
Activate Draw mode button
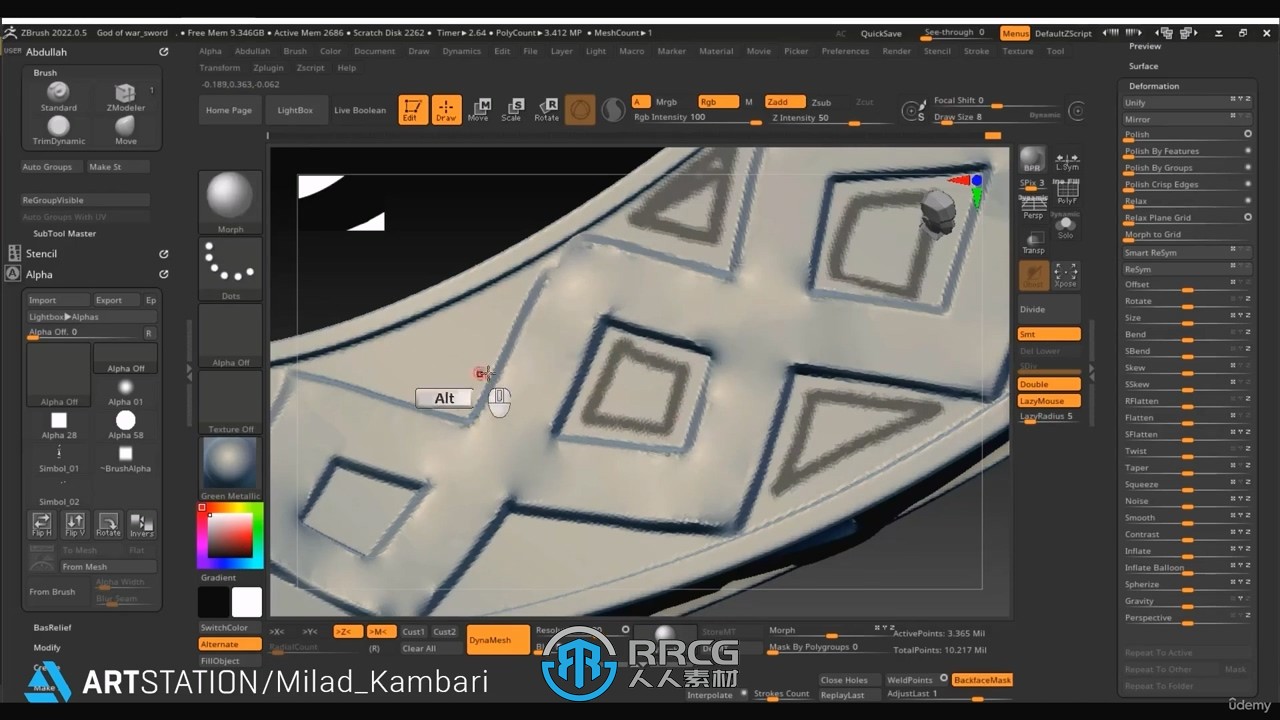(x=446, y=110)
